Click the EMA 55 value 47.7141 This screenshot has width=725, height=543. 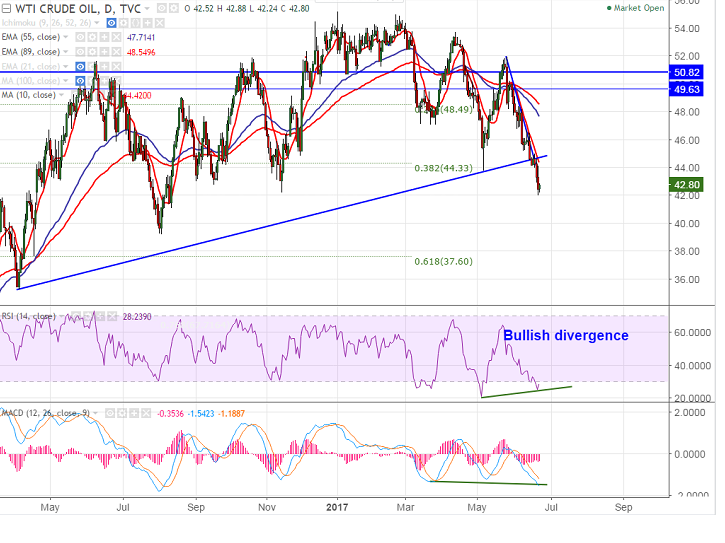click(141, 37)
